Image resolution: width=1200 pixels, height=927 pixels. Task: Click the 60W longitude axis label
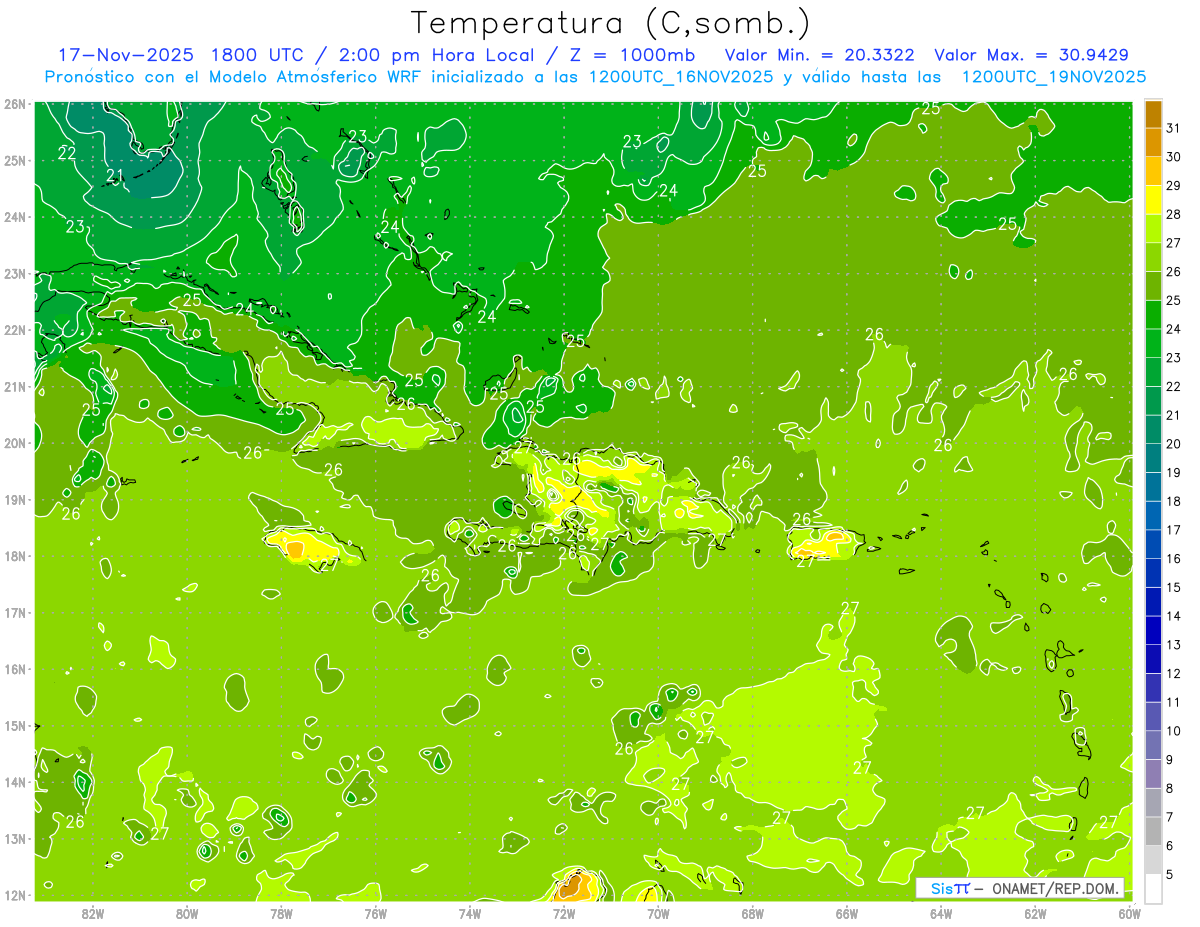pyautogui.click(x=1130, y=913)
